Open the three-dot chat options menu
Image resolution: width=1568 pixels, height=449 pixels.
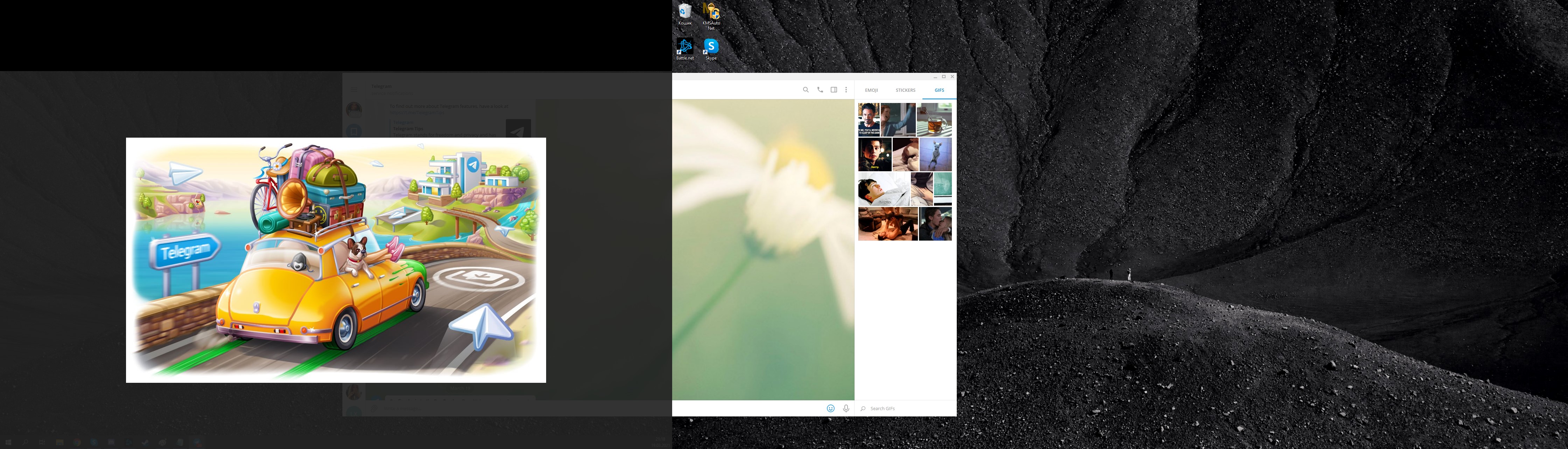(x=846, y=90)
